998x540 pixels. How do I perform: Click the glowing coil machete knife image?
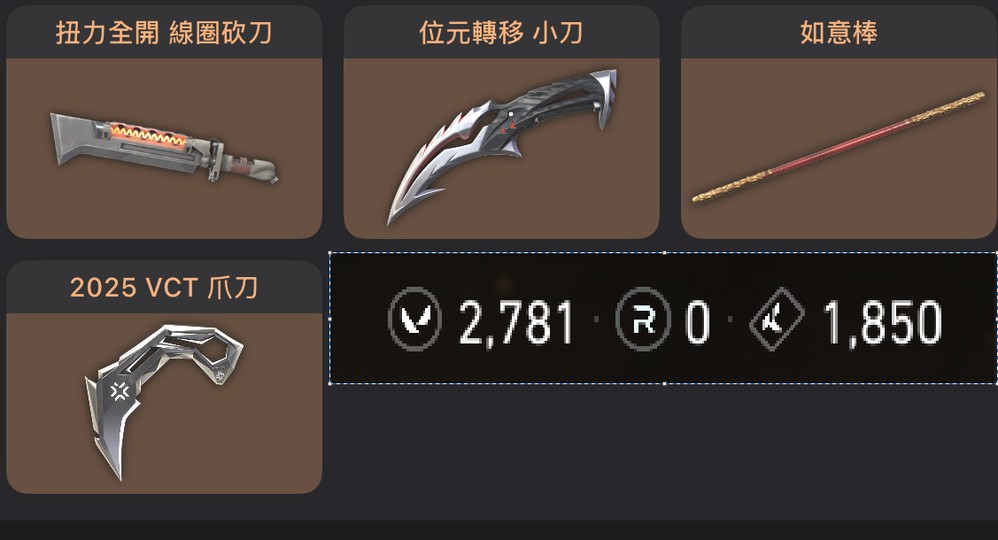pos(164,148)
